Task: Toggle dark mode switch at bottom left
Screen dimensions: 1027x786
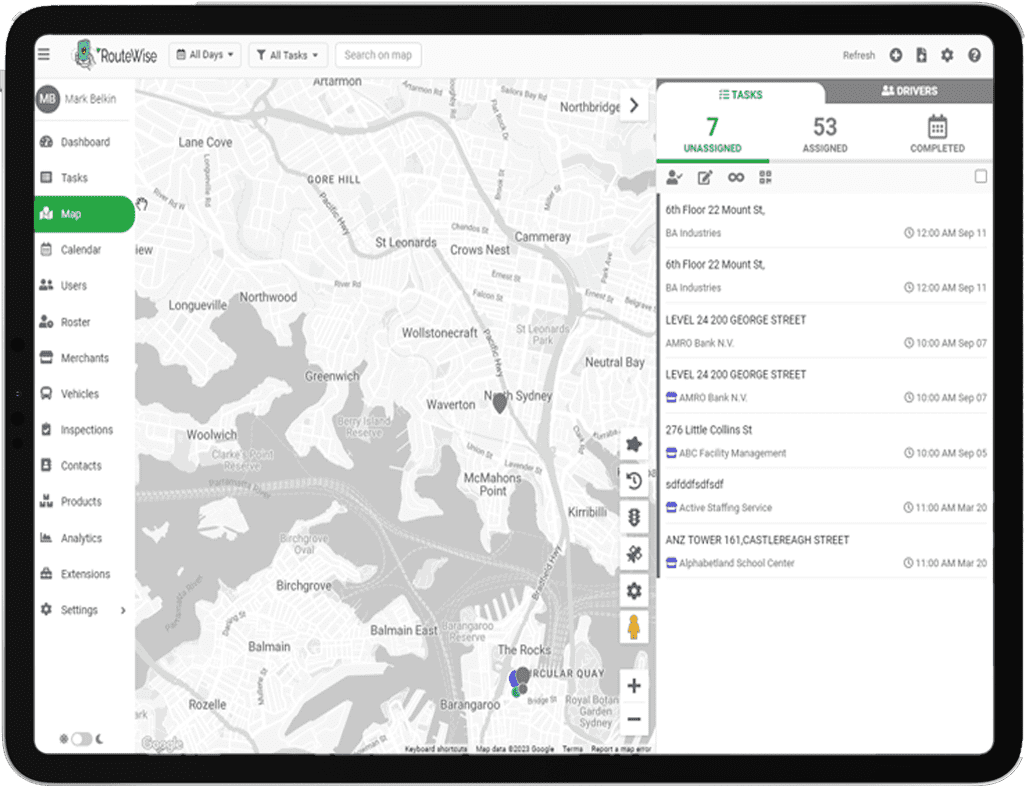Action: [x=80, y=738]
